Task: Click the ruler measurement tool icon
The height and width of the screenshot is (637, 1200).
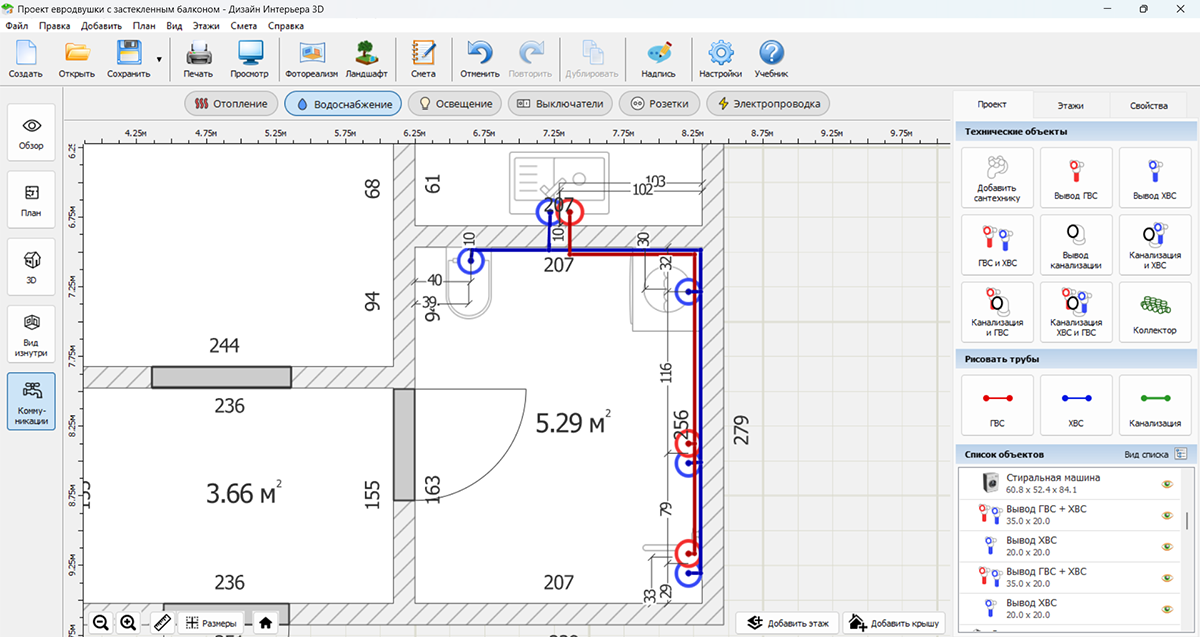Action: point(163,622)
